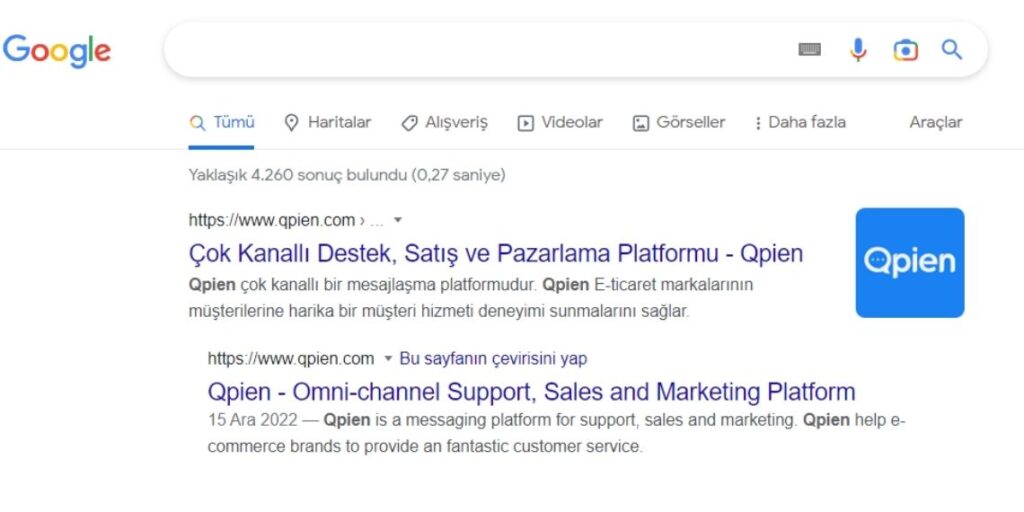Click the Yaklaşık 4.260 sonuç bulundu text
Screen dimensions: 1024x512
click(347, 175)
